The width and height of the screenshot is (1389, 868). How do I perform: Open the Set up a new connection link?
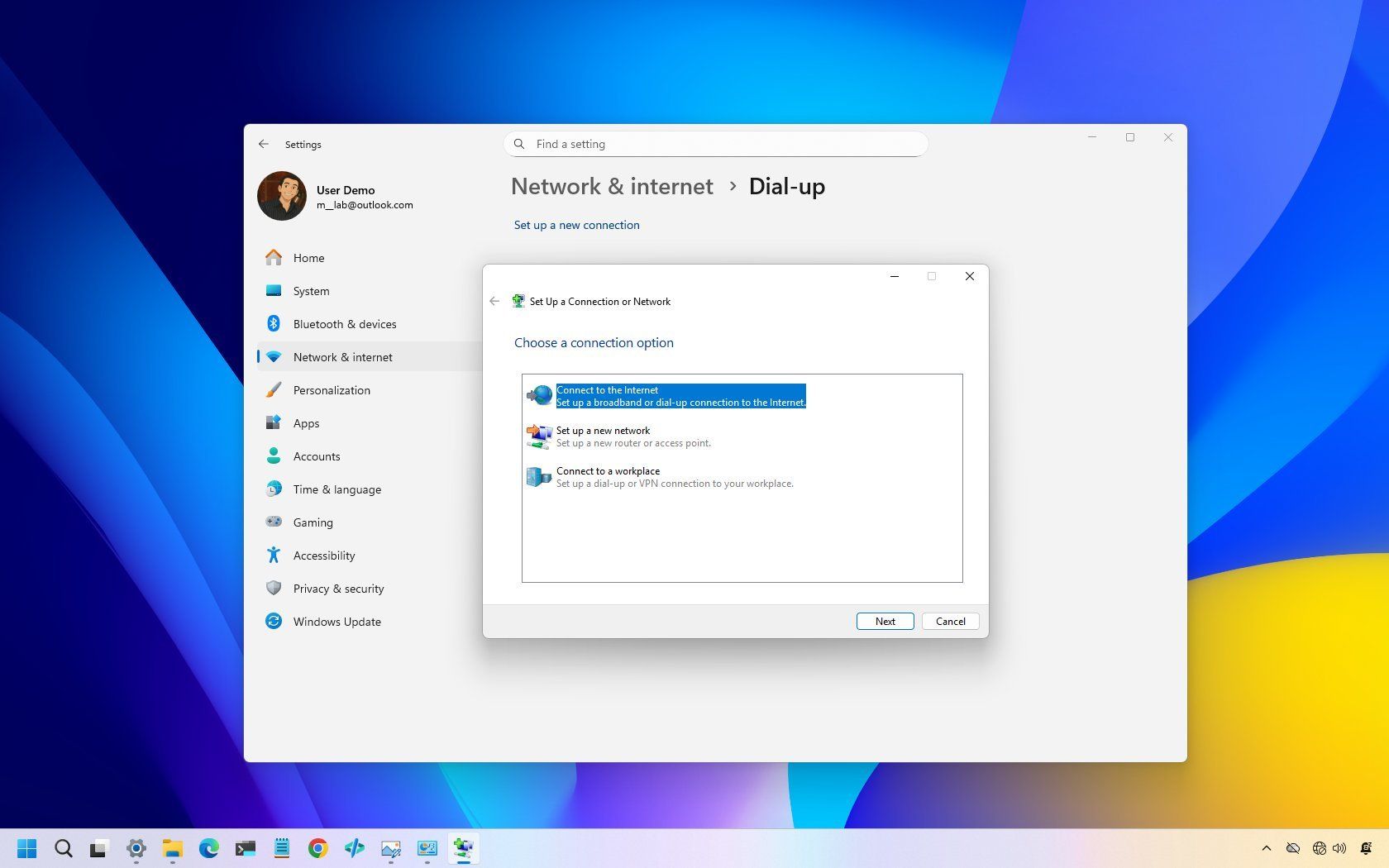click(x=576, y=224)
